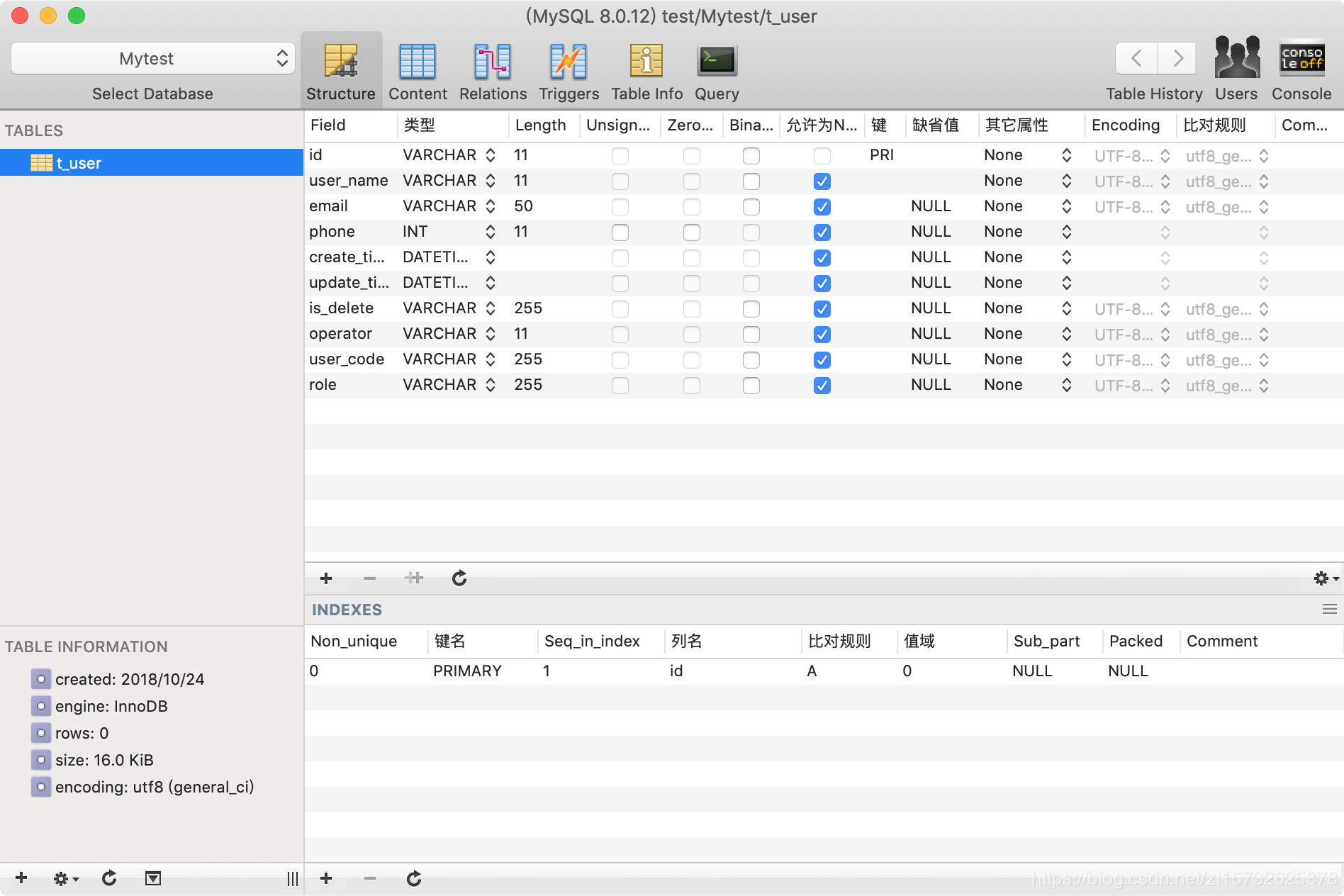The height and width of the screenshot is (896, 1344).
Task: Open the structure gear options menu
Action: coord(1326,578)
